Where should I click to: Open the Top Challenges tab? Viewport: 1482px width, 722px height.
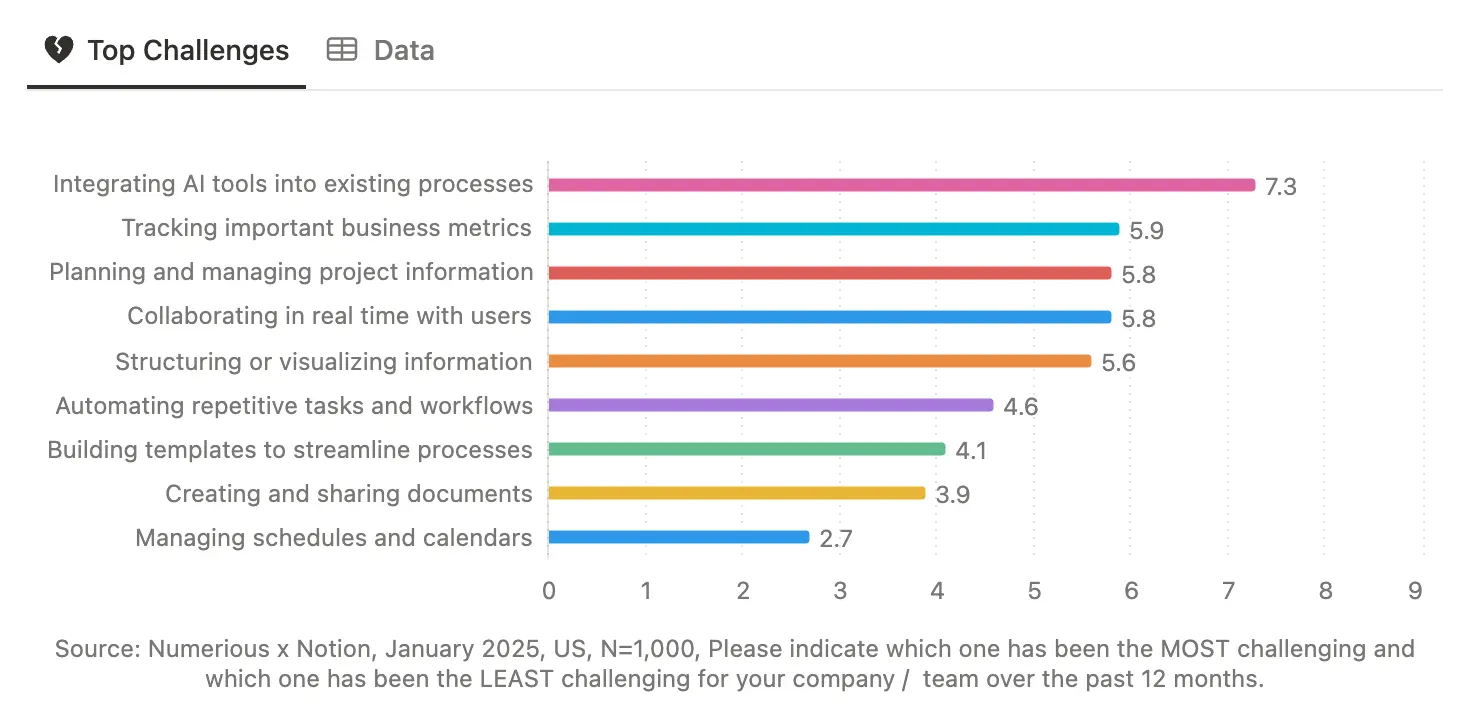point(188,49)
